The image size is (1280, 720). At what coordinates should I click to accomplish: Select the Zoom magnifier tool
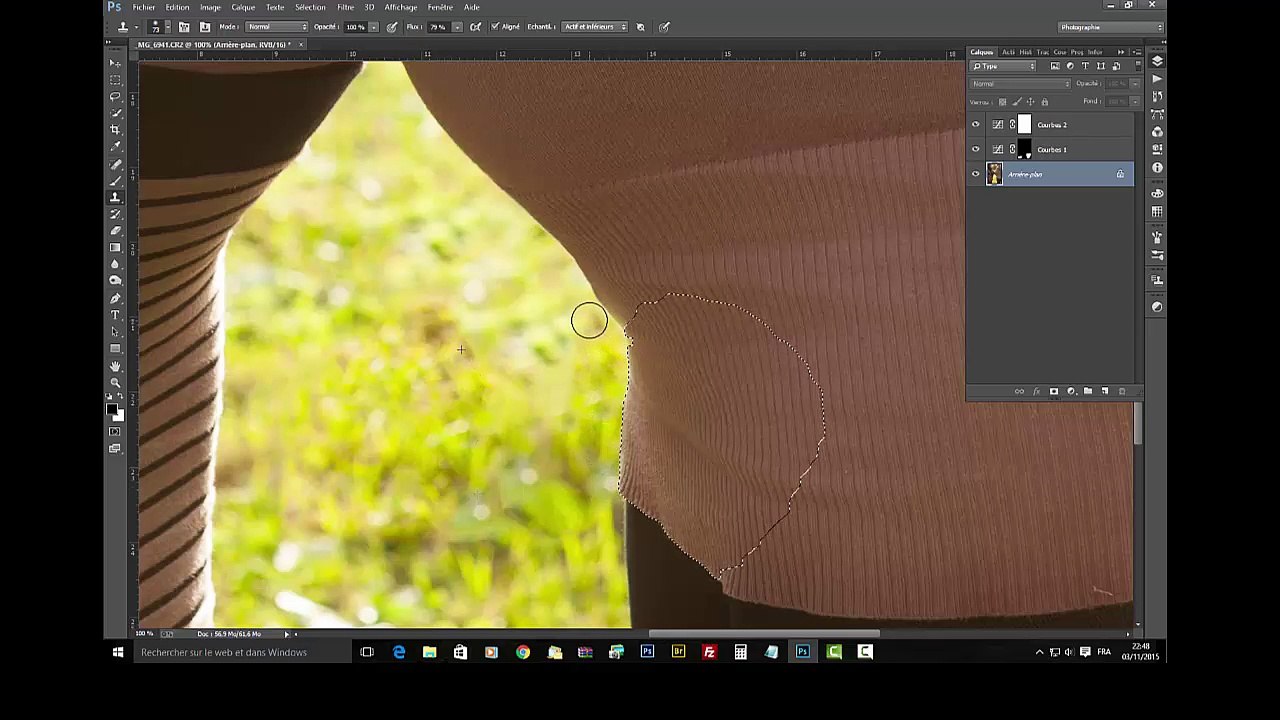115,383
